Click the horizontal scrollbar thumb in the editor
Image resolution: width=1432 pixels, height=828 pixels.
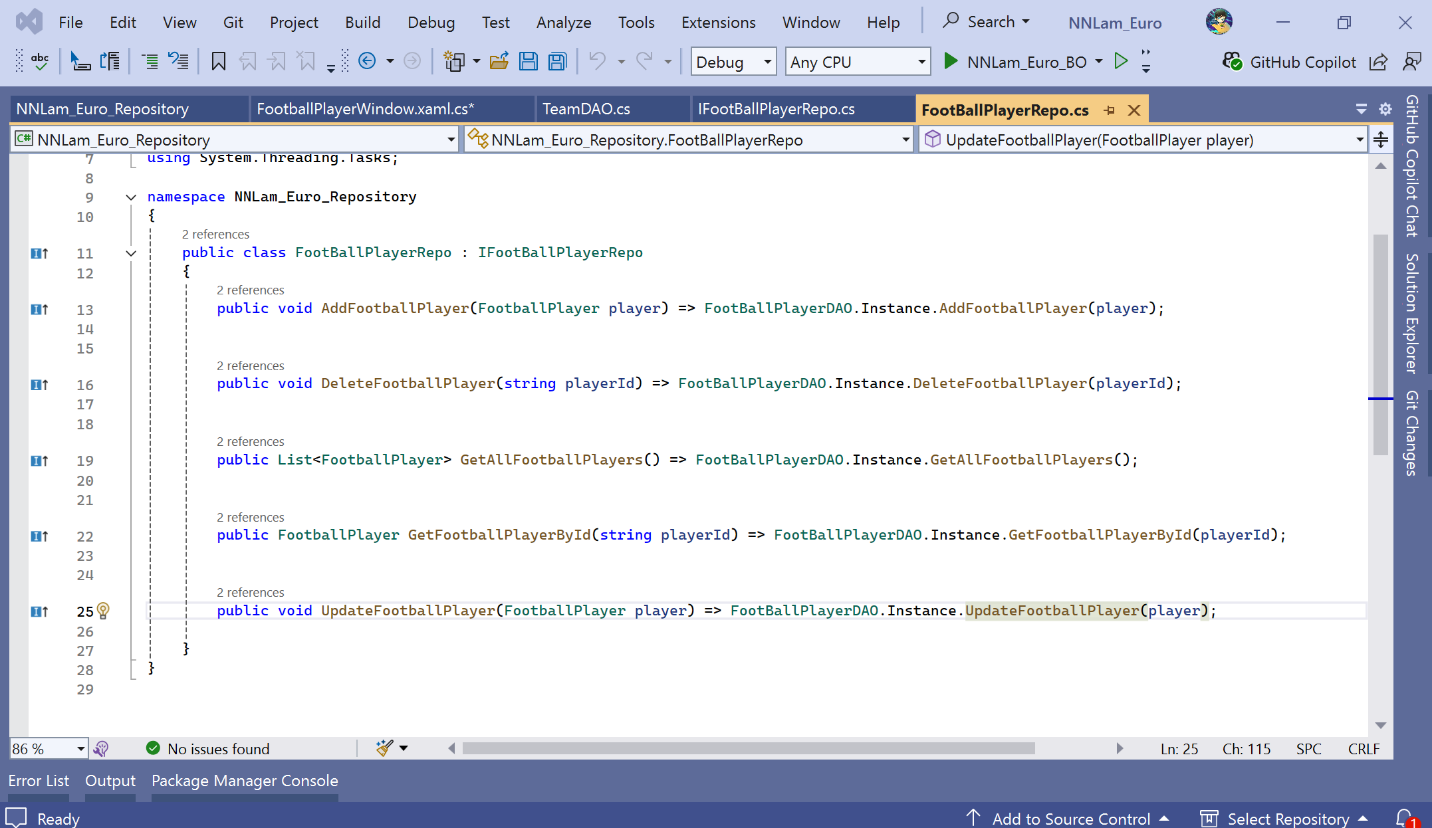(748, 748)
